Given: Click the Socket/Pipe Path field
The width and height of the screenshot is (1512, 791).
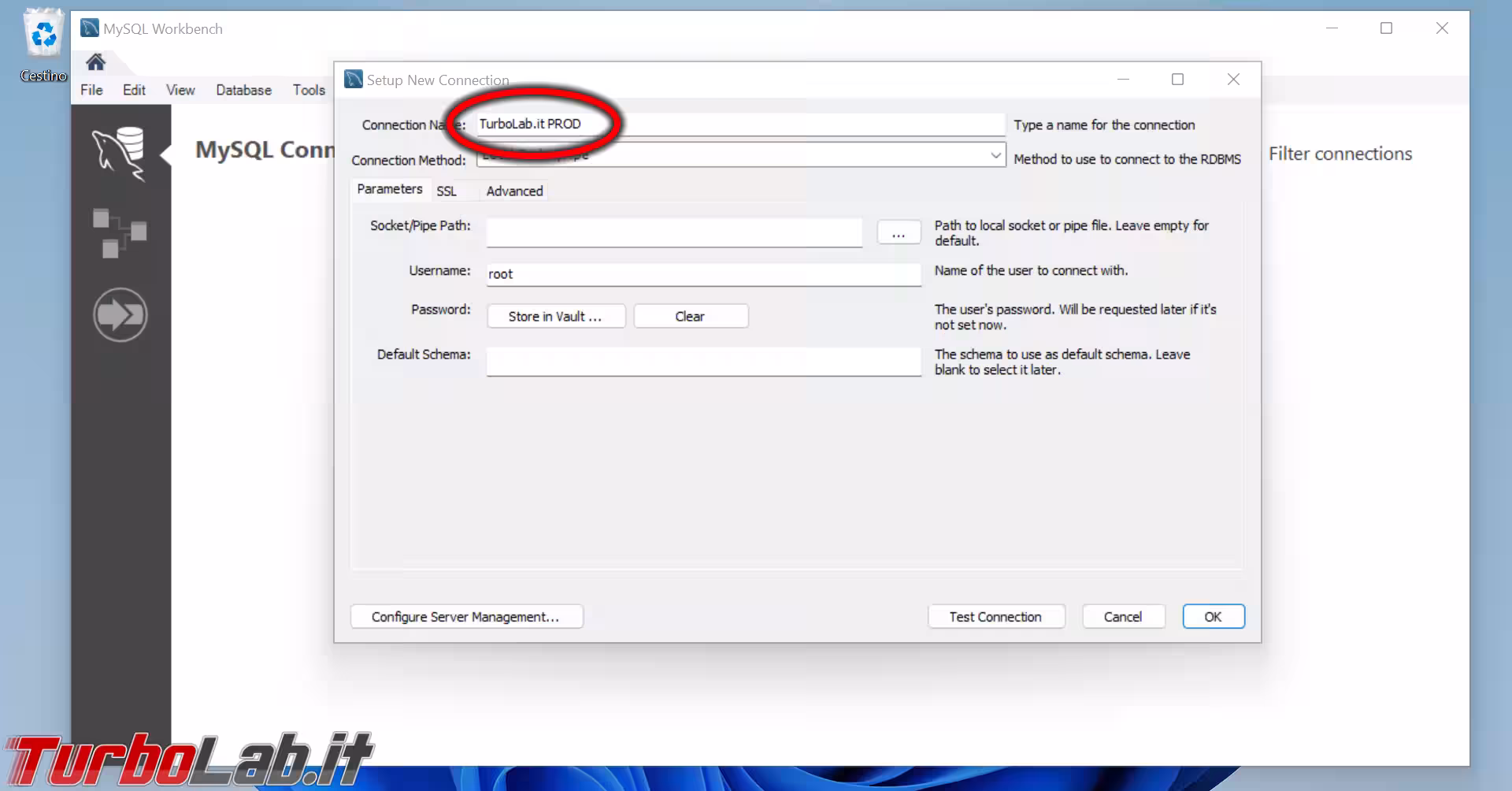Looking at the screenshot, I should [674, 232].
